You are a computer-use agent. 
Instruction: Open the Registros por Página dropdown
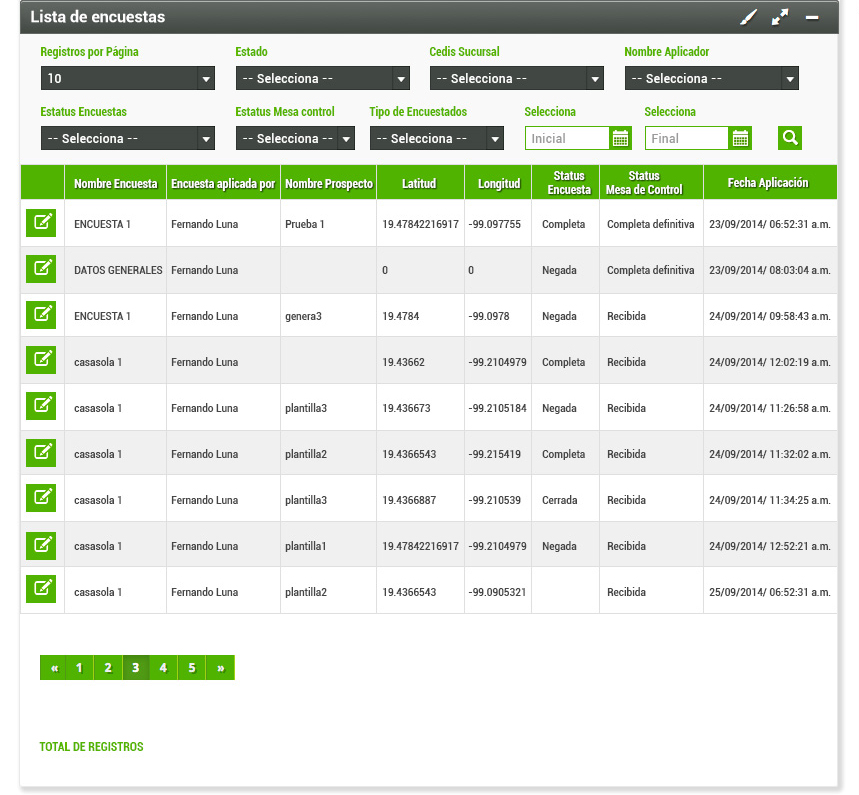click(x=127, y=77)
